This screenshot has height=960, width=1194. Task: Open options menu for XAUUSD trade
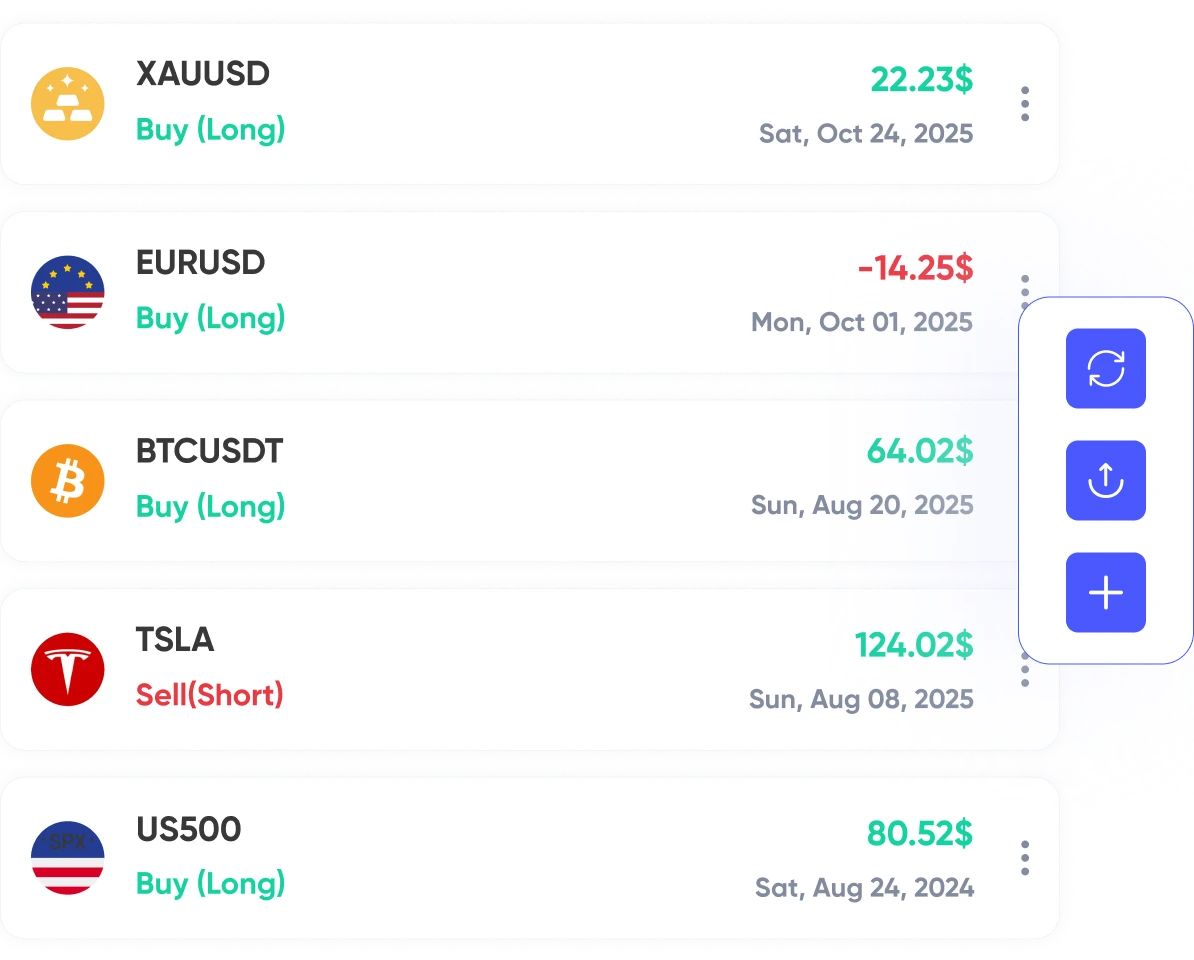[1024, 102]
